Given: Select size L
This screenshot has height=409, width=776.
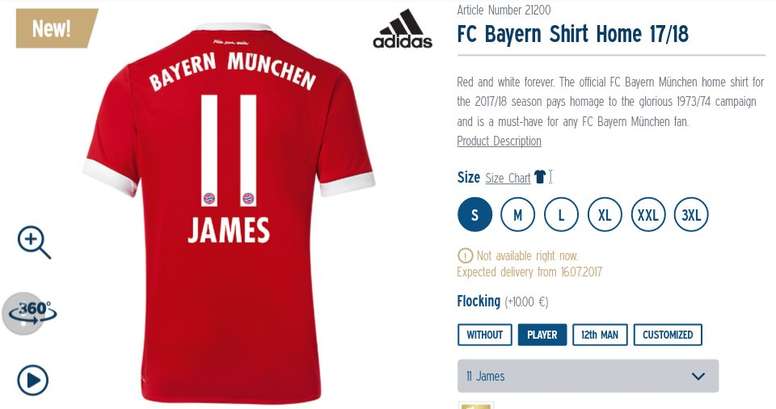Looking at the screenshot, I should click(561, 214).
